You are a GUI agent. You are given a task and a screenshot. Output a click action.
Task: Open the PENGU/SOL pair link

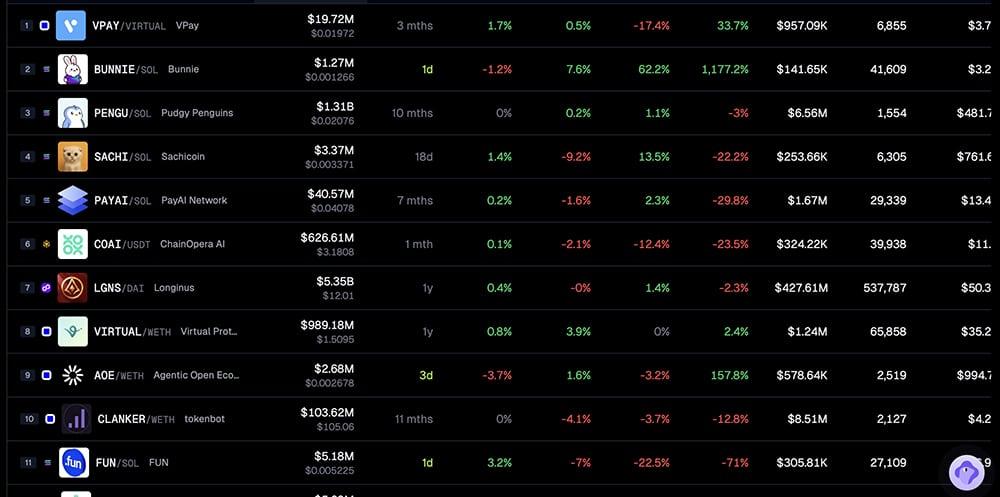coord(122,113)
